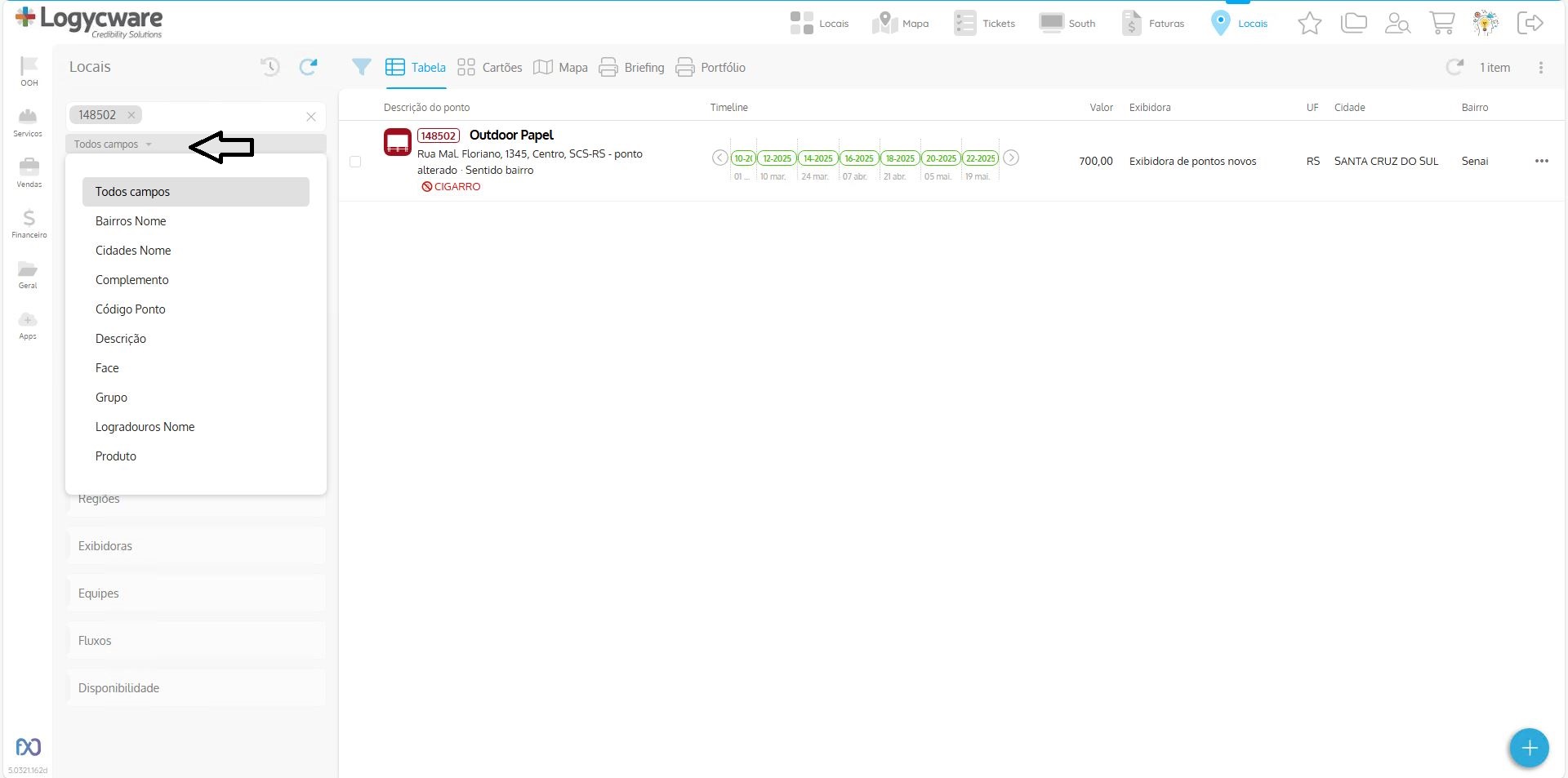Open the row options three-dot menu
This screenshot has height=778, width=1568.
coord(1541,161)
